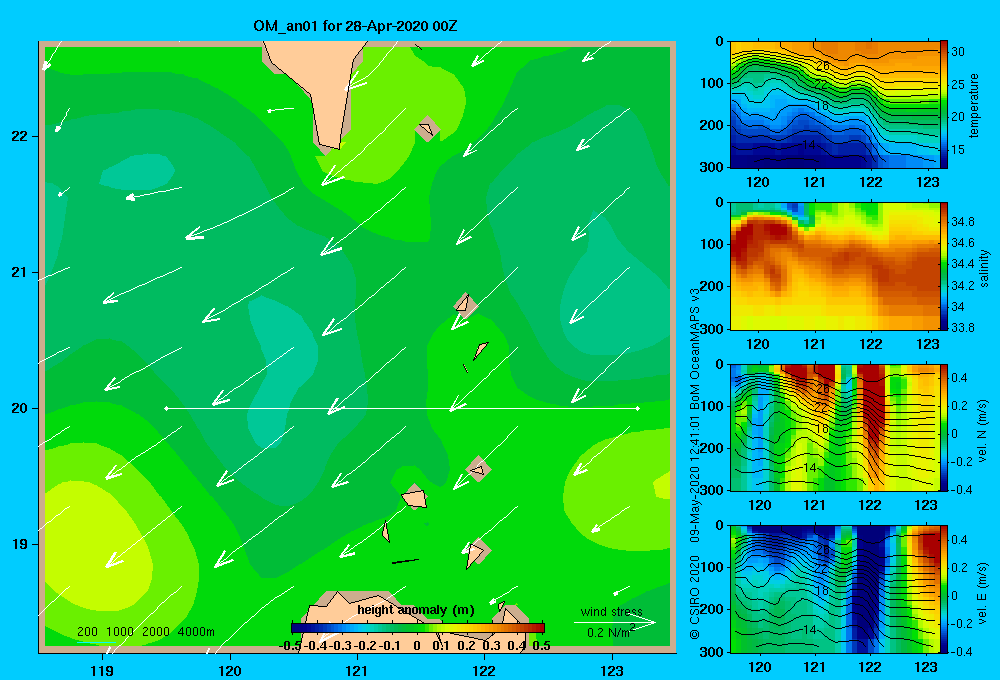Click the "100" depth label on the salinity plot
This screenshot has height=680, width=1000.
click(712, 244)
